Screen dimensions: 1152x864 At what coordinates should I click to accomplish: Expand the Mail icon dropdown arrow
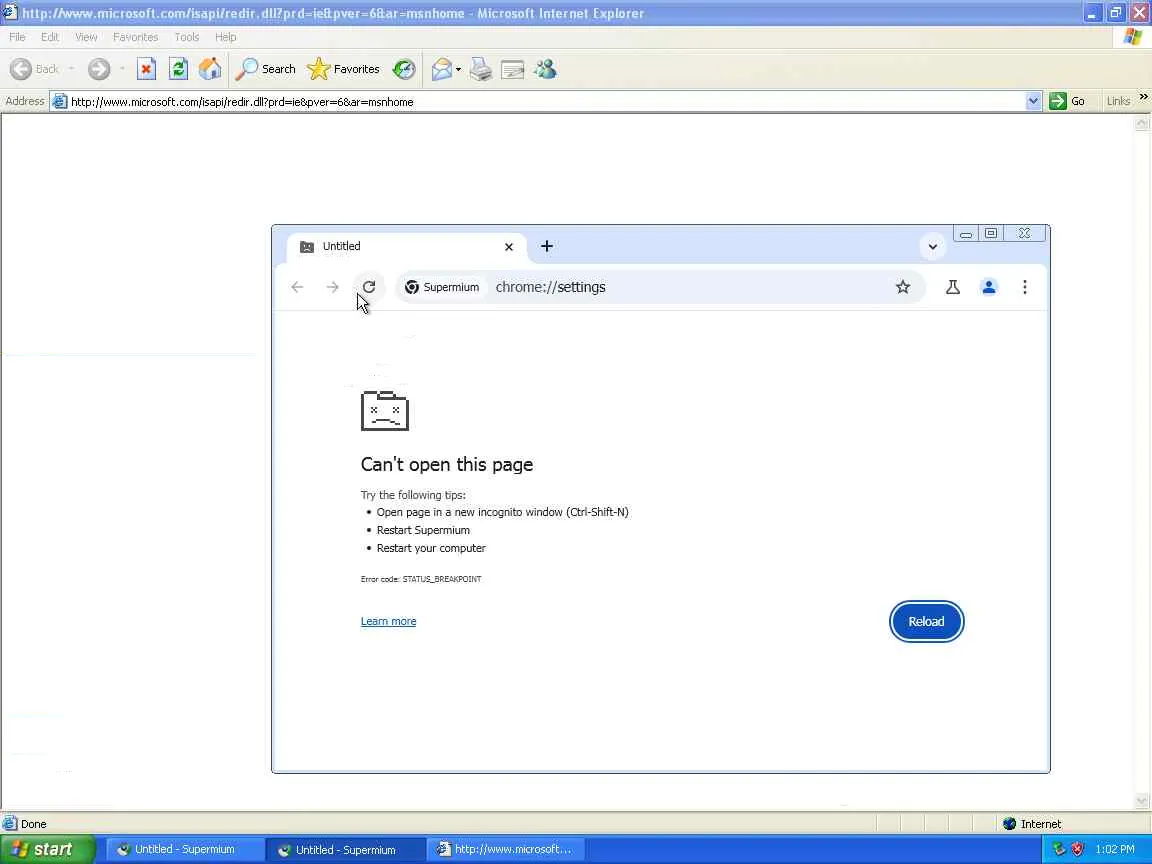(458, 69)
